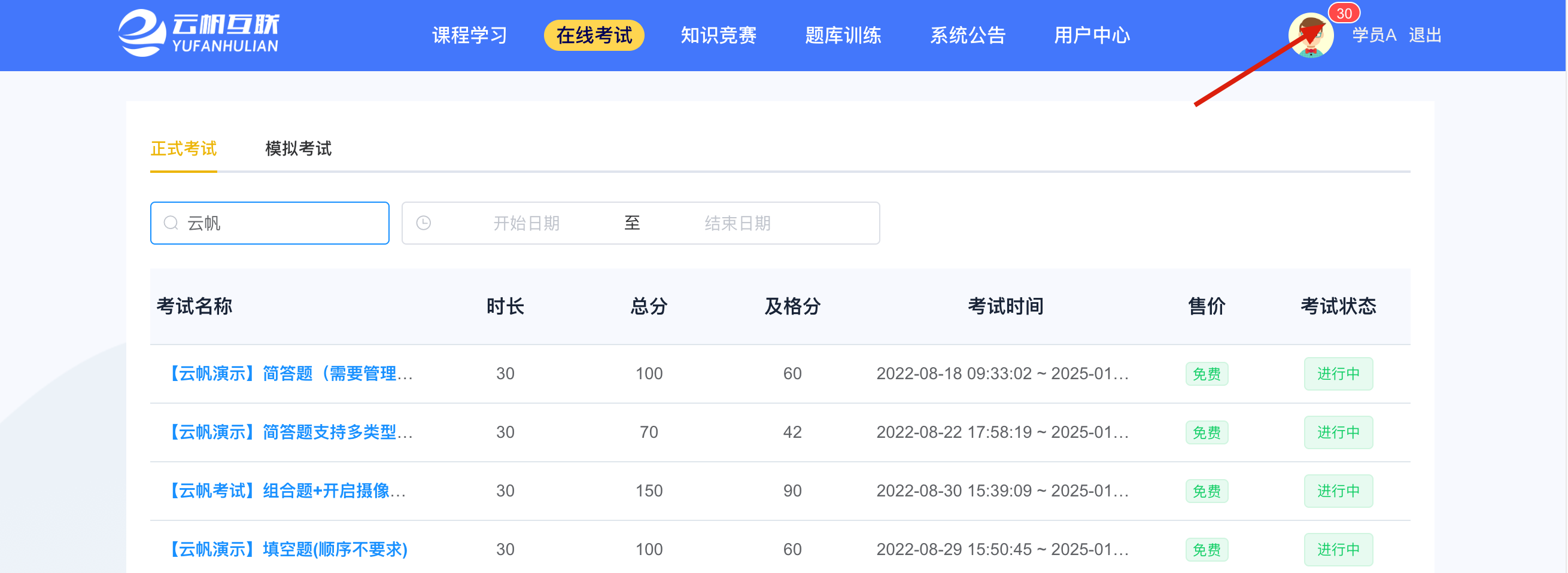
Task: Click the 考试时间 column header
Action: pyautogui.click(x=1005, y=306)
